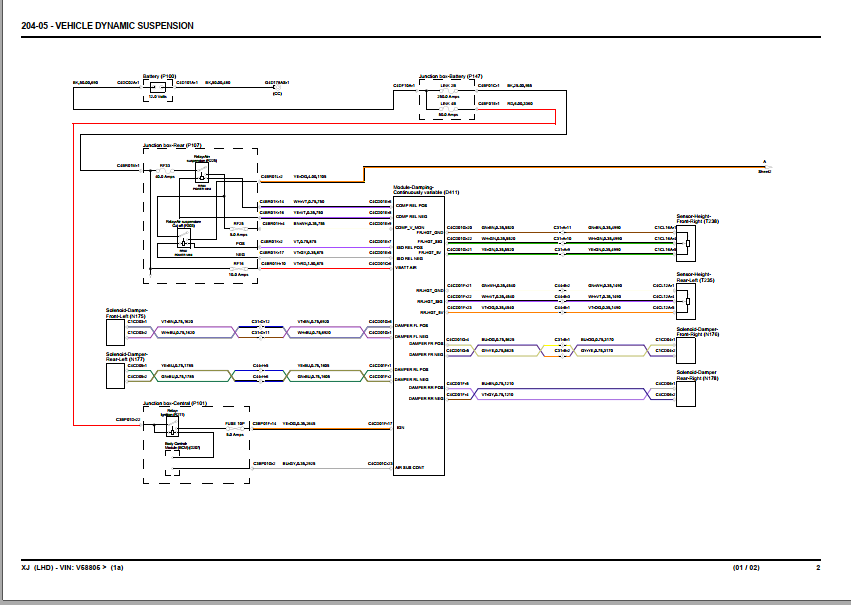
Task: Click the Junction box-Battery (P147) label
Action: (450, 76)
